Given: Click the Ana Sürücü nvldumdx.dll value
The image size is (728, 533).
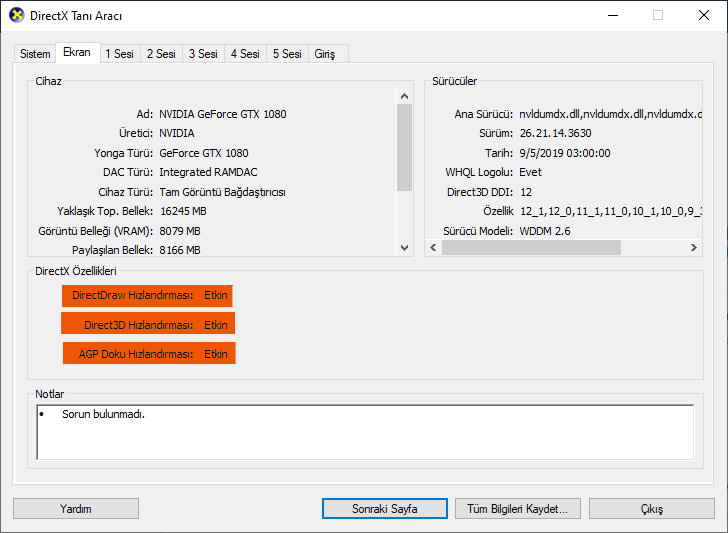Looking at the screenshot, I should 610,114.
